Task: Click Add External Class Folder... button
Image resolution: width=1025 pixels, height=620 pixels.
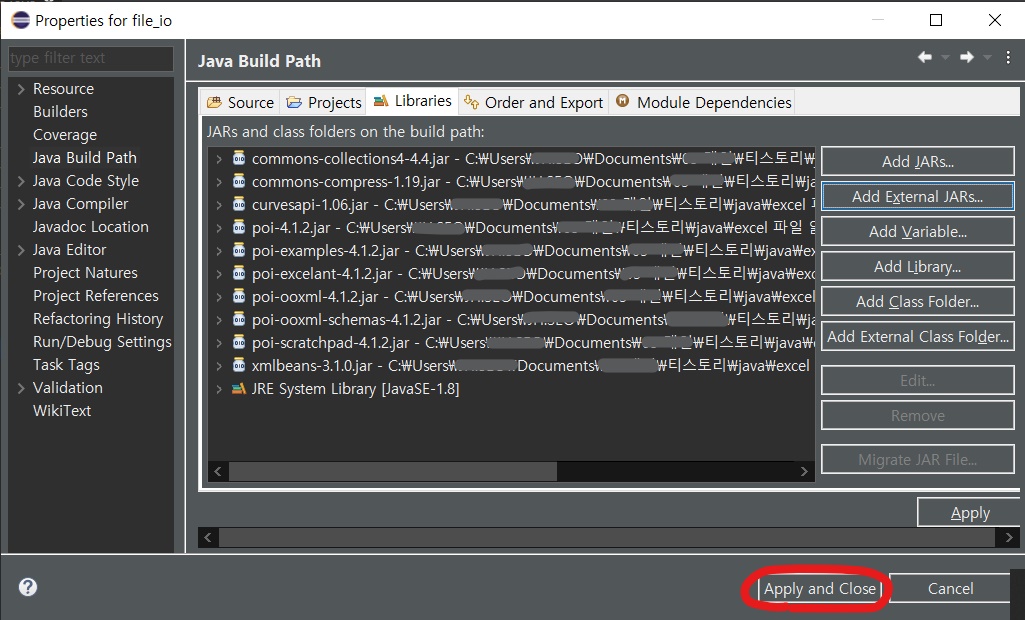Action: coord(917,336)
